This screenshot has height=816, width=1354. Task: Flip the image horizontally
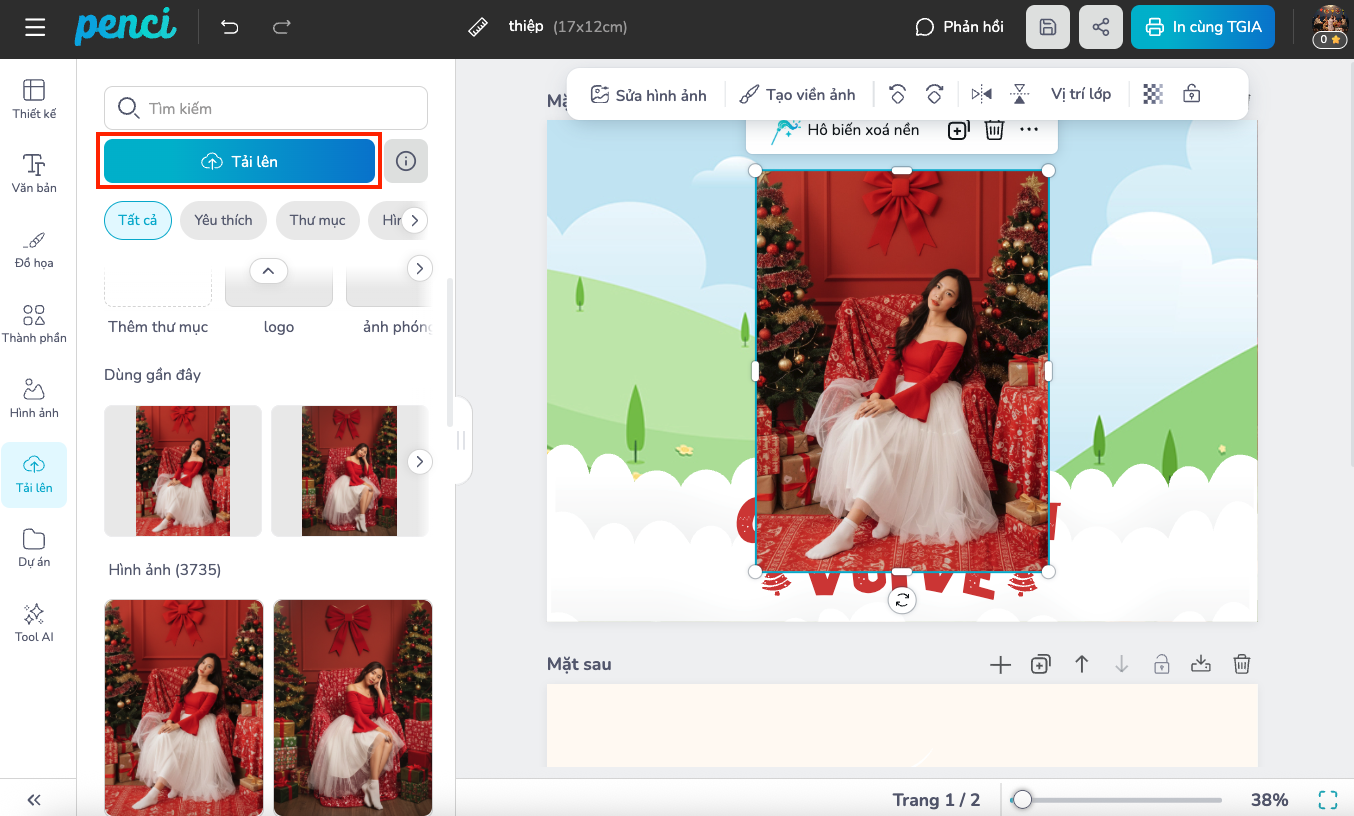tap(981, 94)
